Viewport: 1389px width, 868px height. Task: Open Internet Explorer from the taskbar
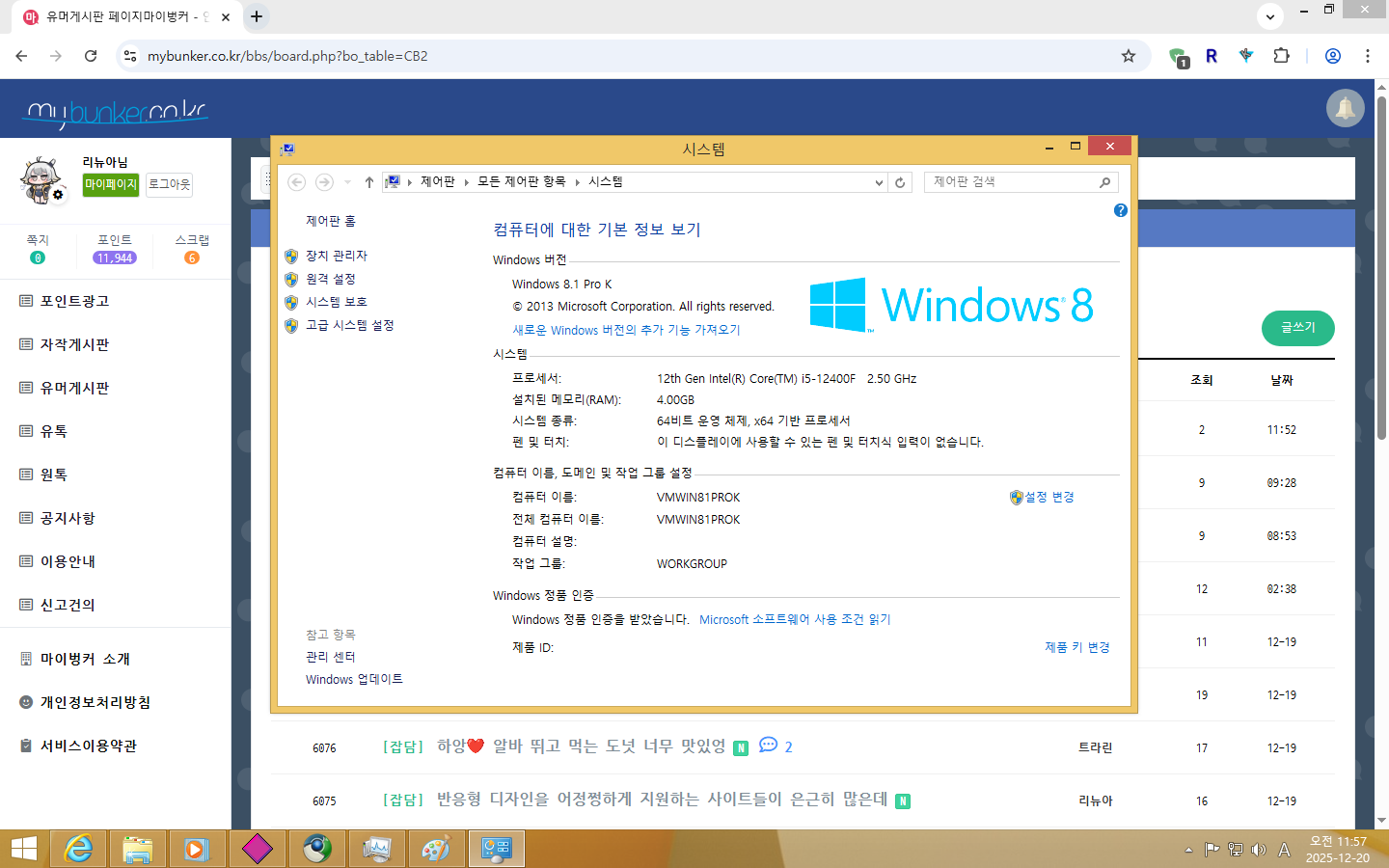click(x=78, y=849)
